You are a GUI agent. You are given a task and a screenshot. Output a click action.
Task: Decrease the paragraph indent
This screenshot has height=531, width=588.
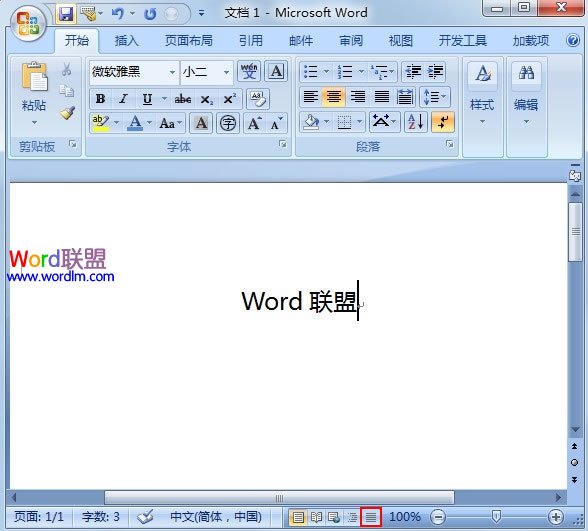[413, 71]
